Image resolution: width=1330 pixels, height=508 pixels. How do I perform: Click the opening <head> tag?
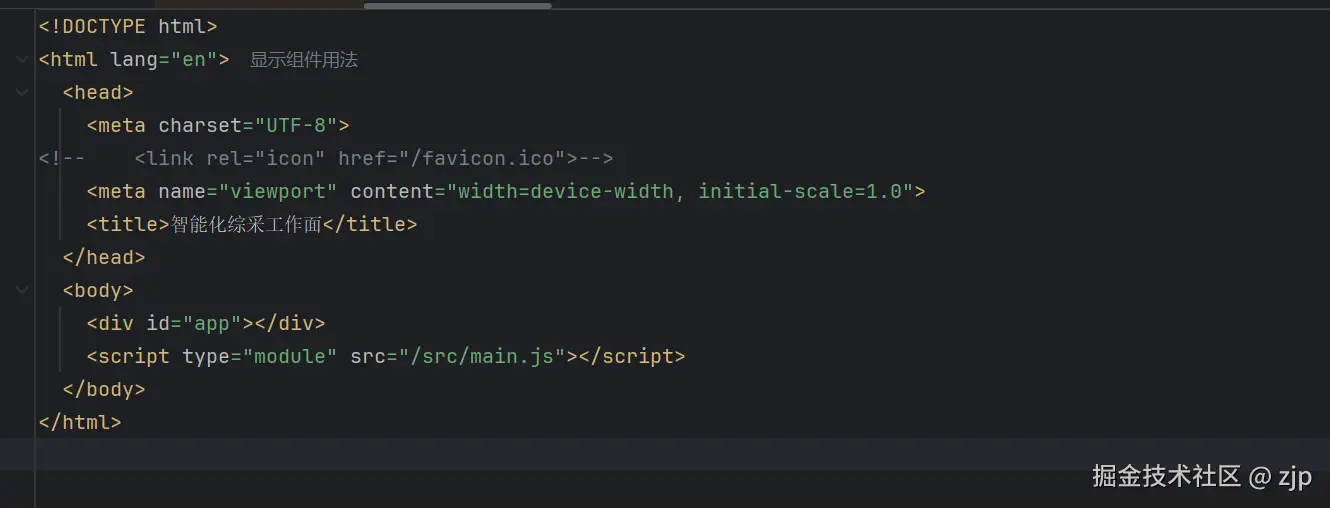98,93
